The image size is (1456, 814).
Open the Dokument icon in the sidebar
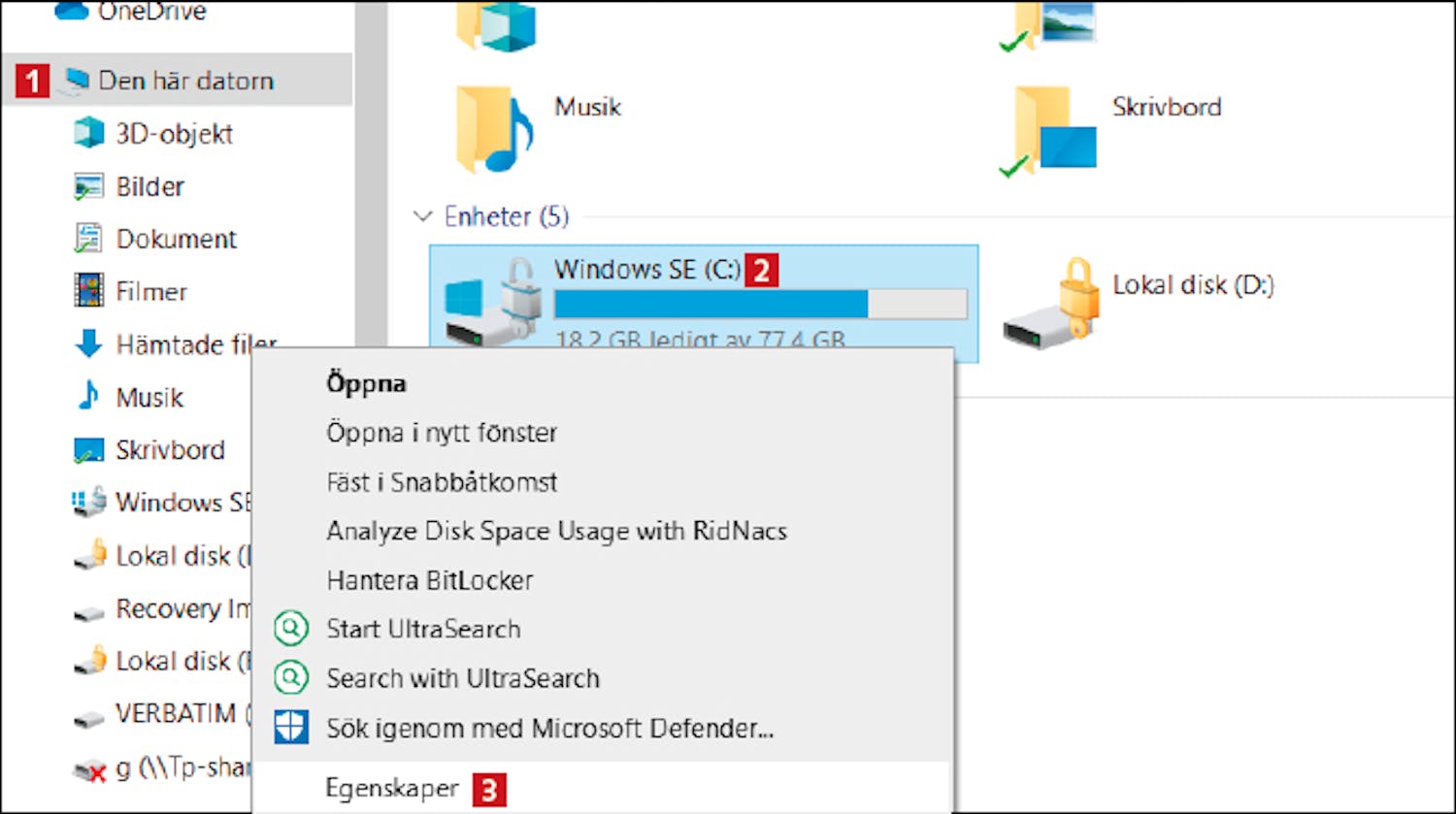tap(88, 239)
